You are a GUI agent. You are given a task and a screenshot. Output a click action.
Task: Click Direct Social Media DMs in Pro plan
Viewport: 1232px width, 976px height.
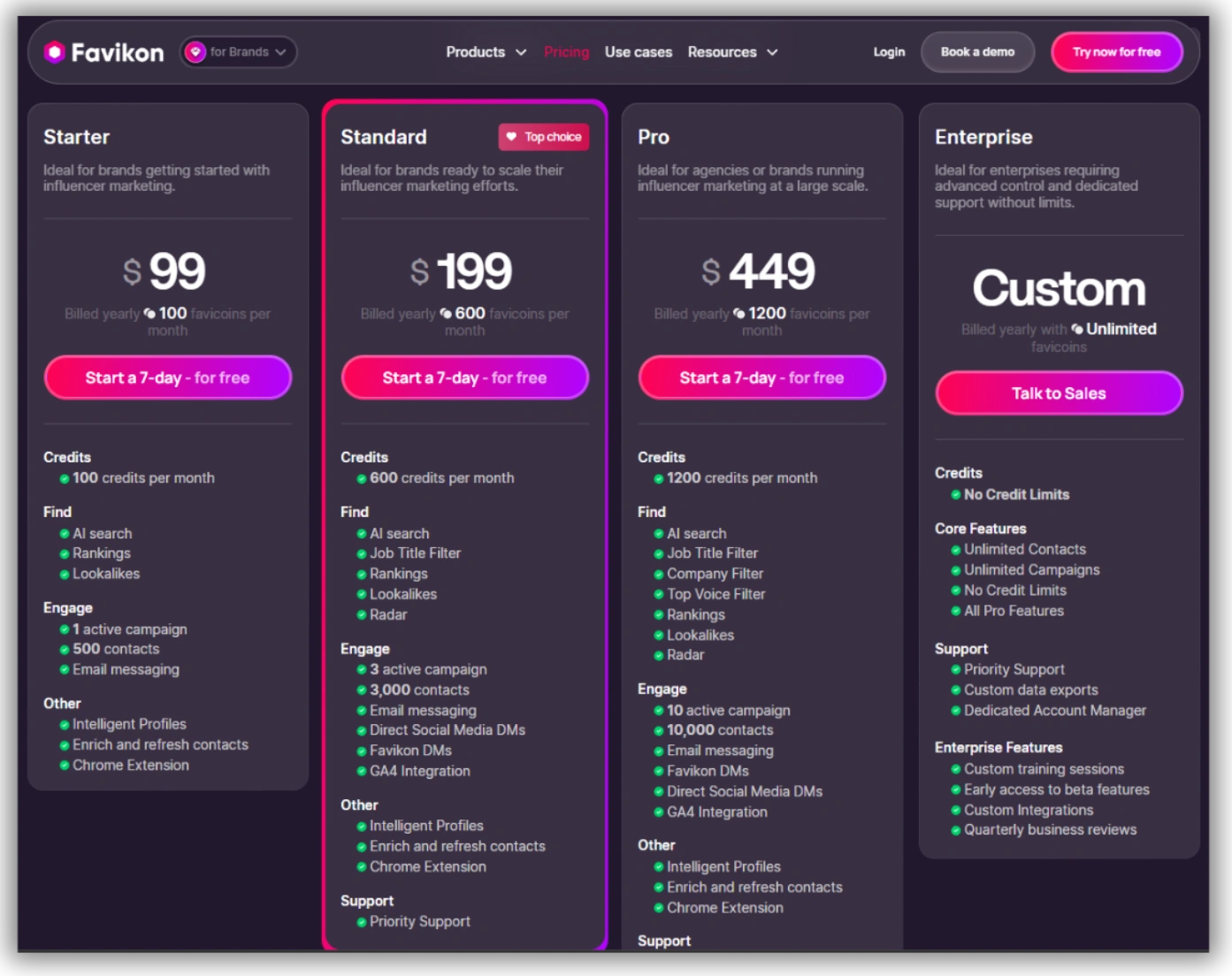(x=745, y=791)
